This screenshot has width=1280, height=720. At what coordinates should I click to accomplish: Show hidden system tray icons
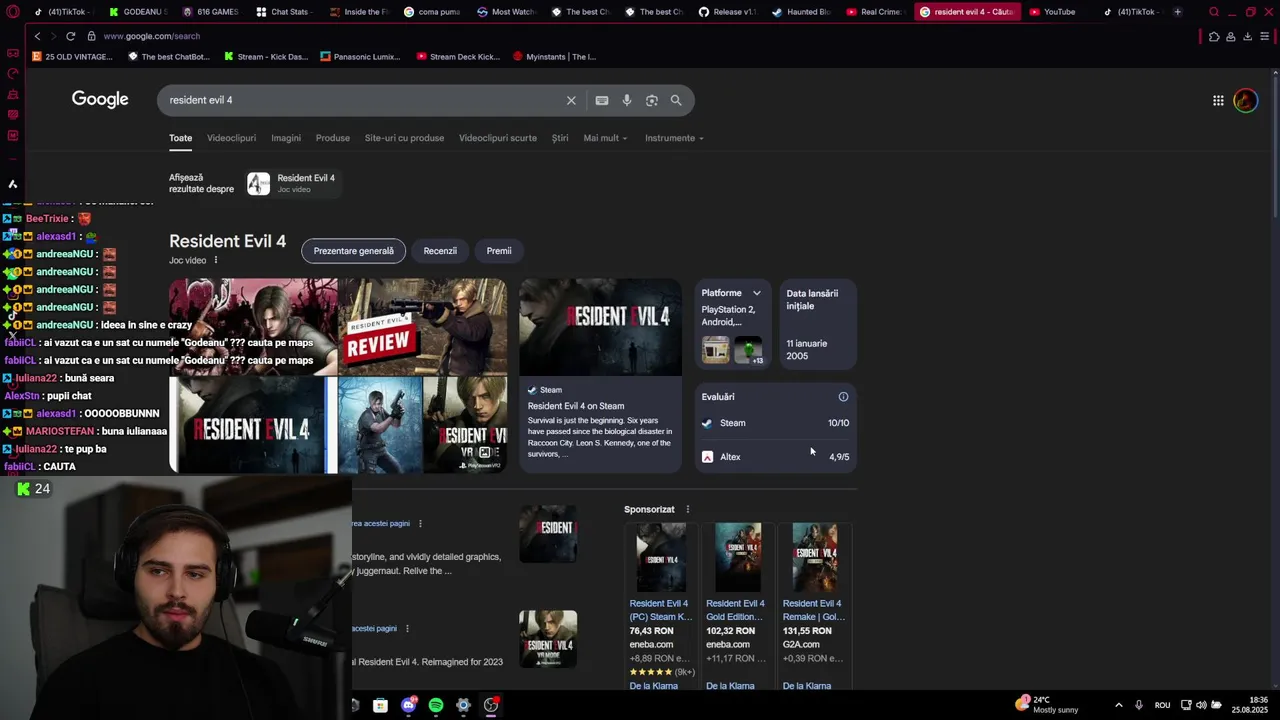(x=1118, y=705)
